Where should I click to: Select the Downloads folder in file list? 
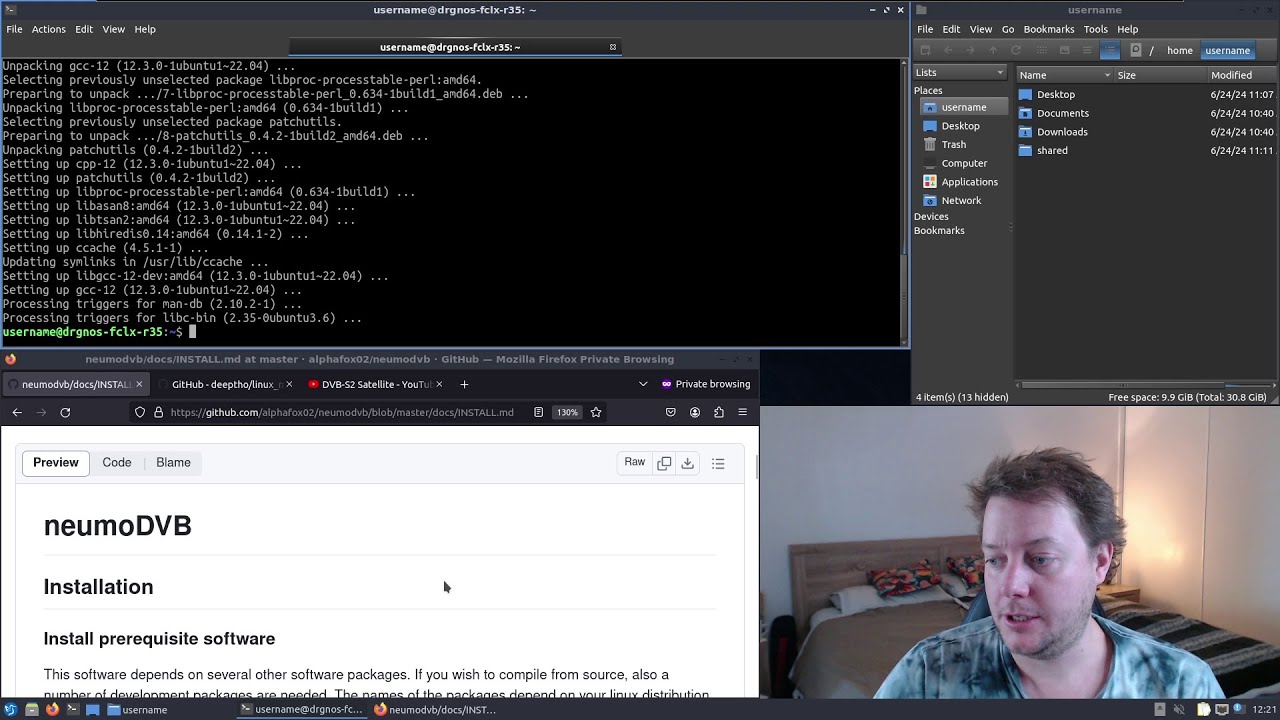pyautogui.click(x=1062, y=132)
